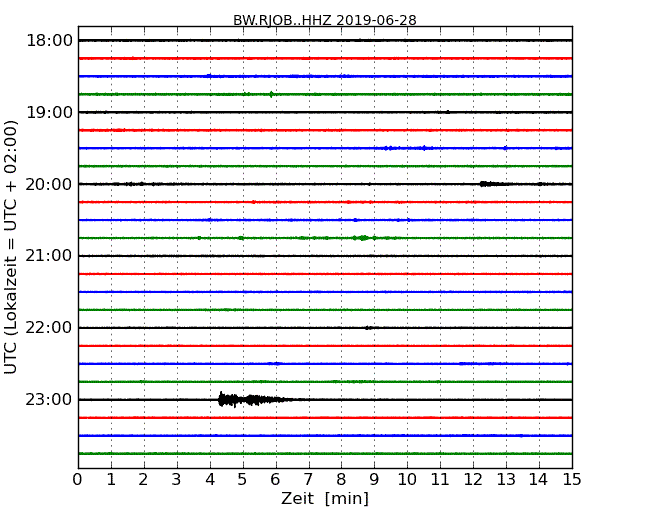Click x-axis tick label 1
This screenshot has width=650, height=520.
point(111,479)
